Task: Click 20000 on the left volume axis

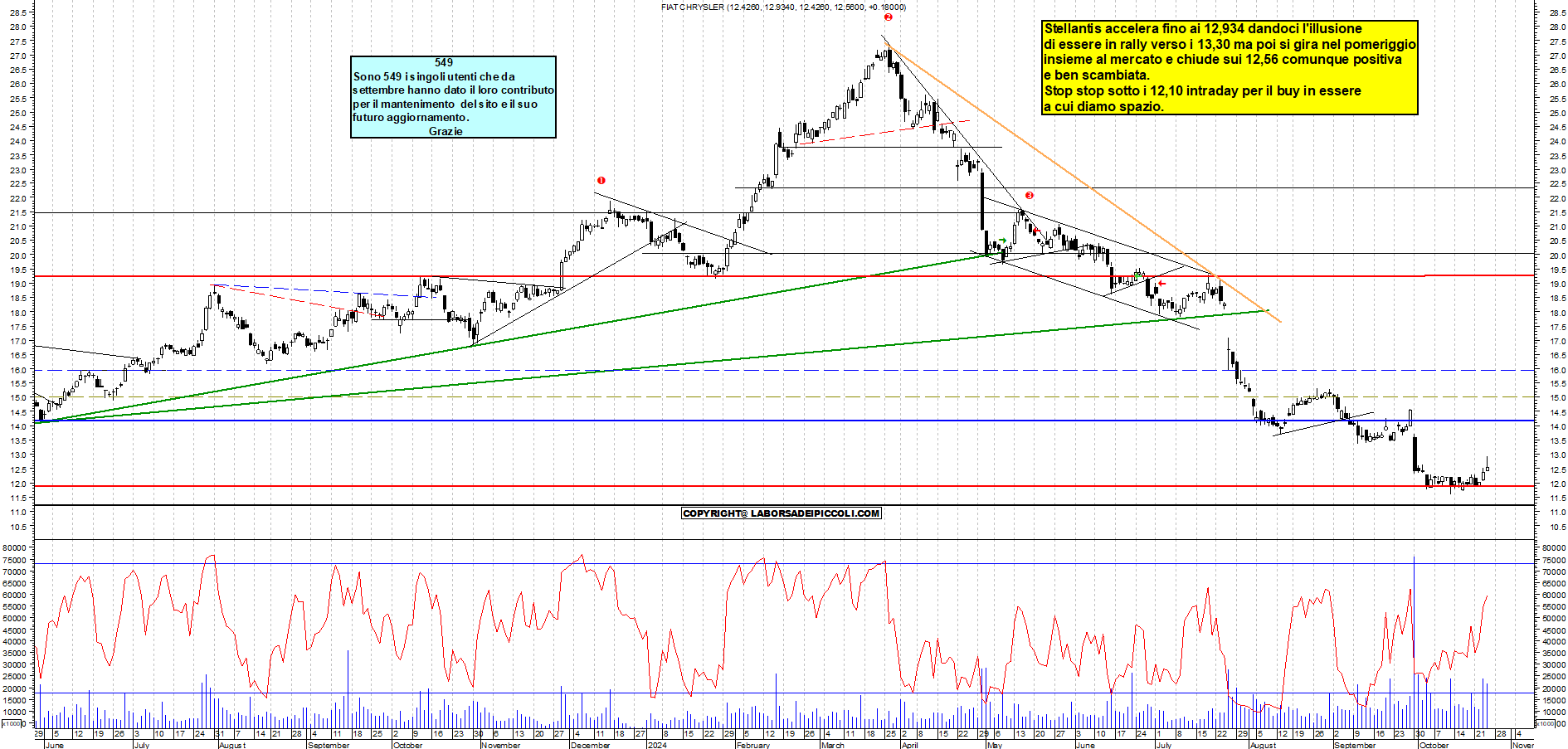Action: click(15, 688)
